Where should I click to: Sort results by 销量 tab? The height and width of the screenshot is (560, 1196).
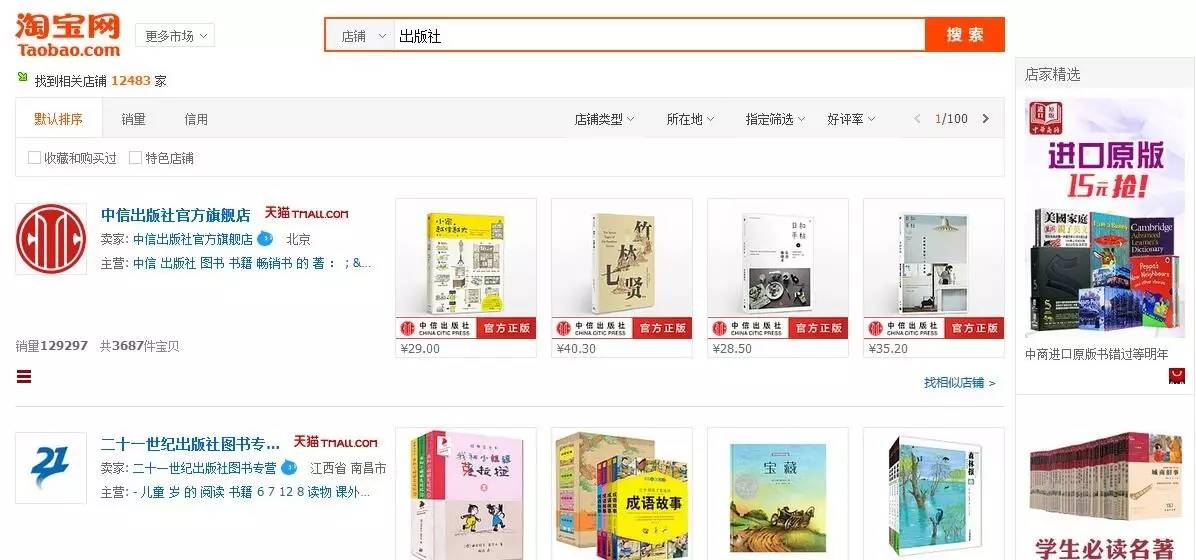133,119
